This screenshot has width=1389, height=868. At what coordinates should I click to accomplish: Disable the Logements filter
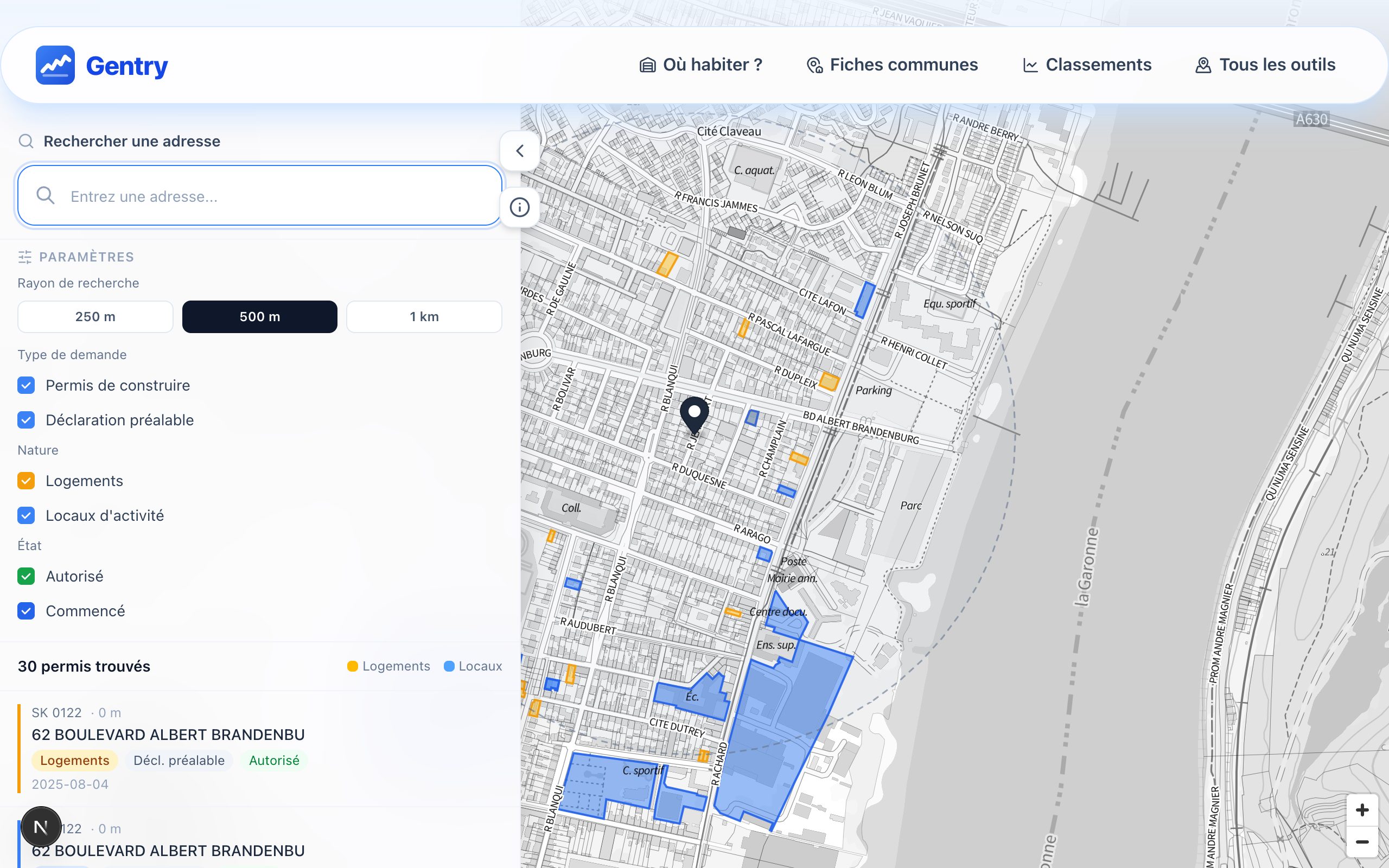click(26, 481)
